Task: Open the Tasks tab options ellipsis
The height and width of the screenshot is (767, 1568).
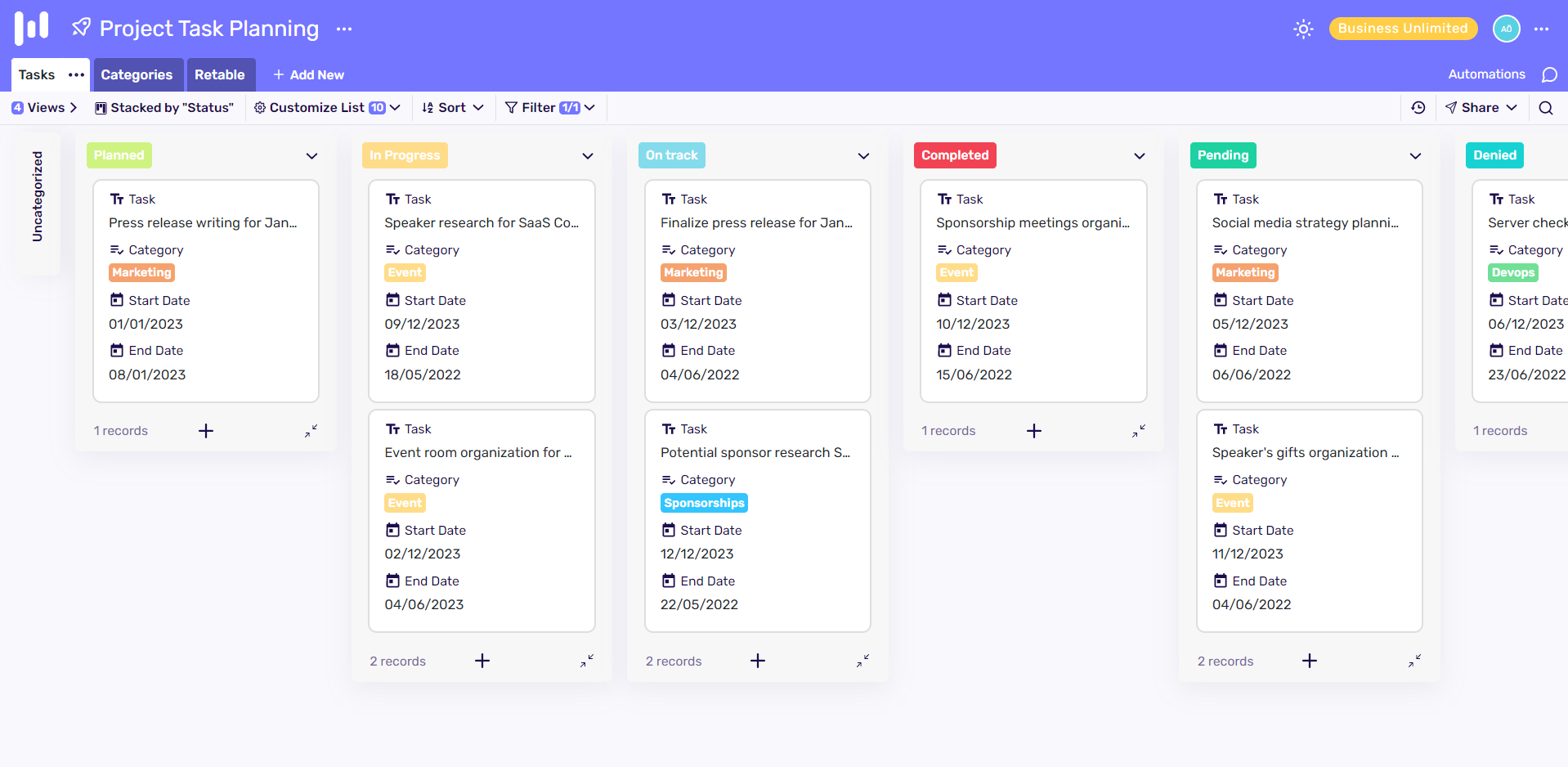Action: point(76,74)
